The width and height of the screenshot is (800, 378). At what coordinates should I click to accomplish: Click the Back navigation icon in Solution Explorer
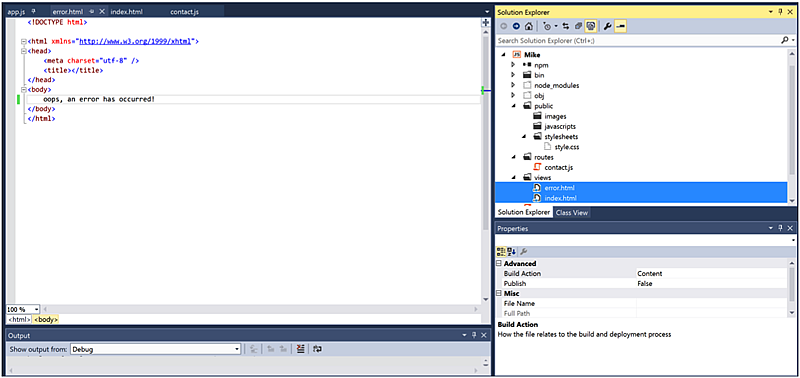point(504,26)
